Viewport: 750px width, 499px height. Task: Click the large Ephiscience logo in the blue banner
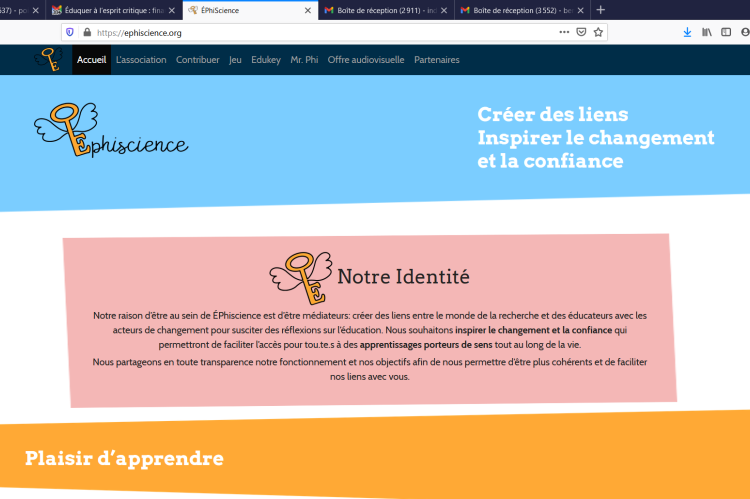pyautogui.click(x=111, y=130)
